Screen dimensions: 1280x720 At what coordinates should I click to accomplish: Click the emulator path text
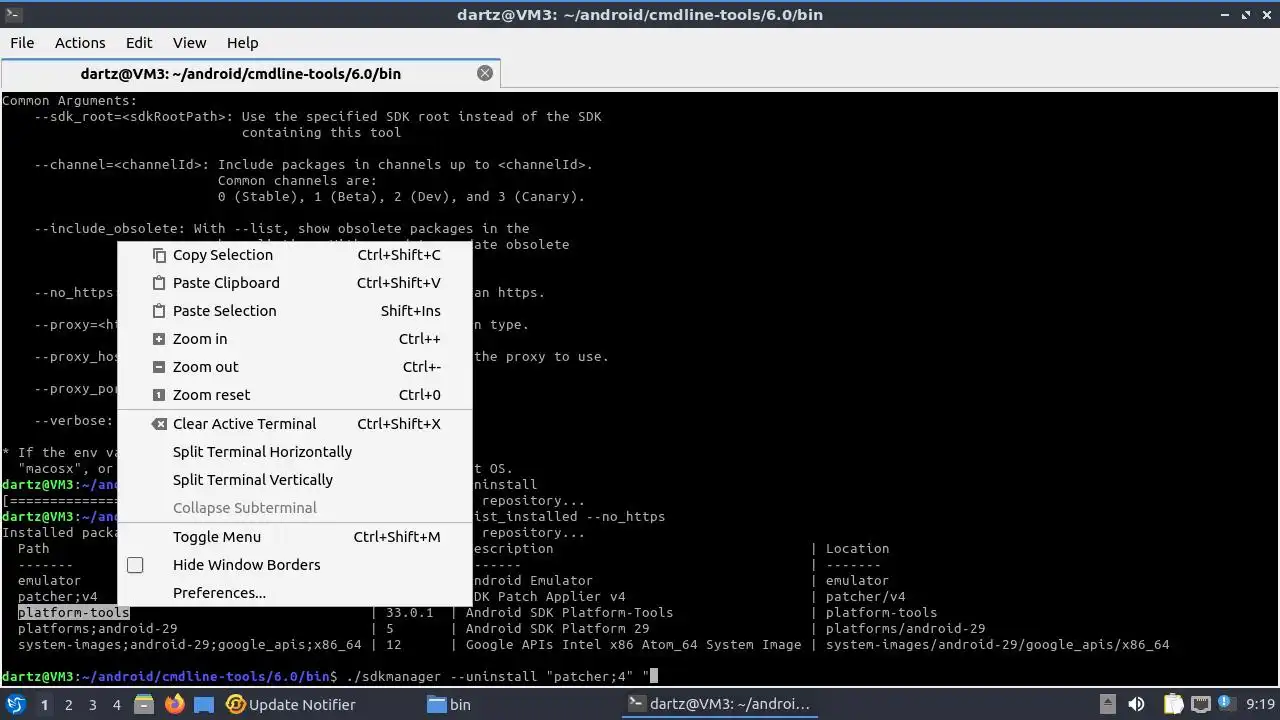(x=50, y=581)
